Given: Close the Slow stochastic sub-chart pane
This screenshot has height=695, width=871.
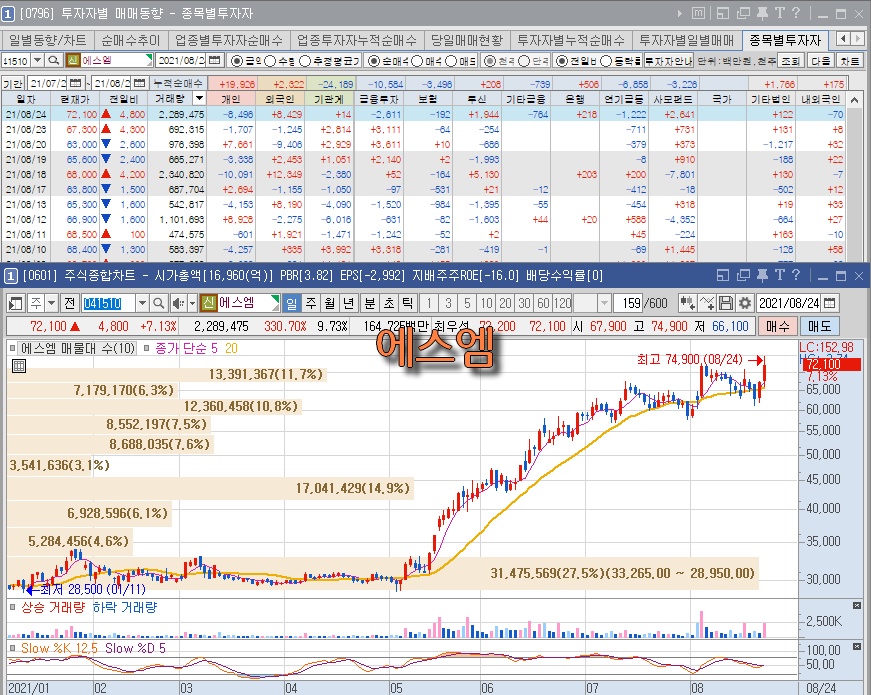Looking at the screenshot, I should [857, 646].
